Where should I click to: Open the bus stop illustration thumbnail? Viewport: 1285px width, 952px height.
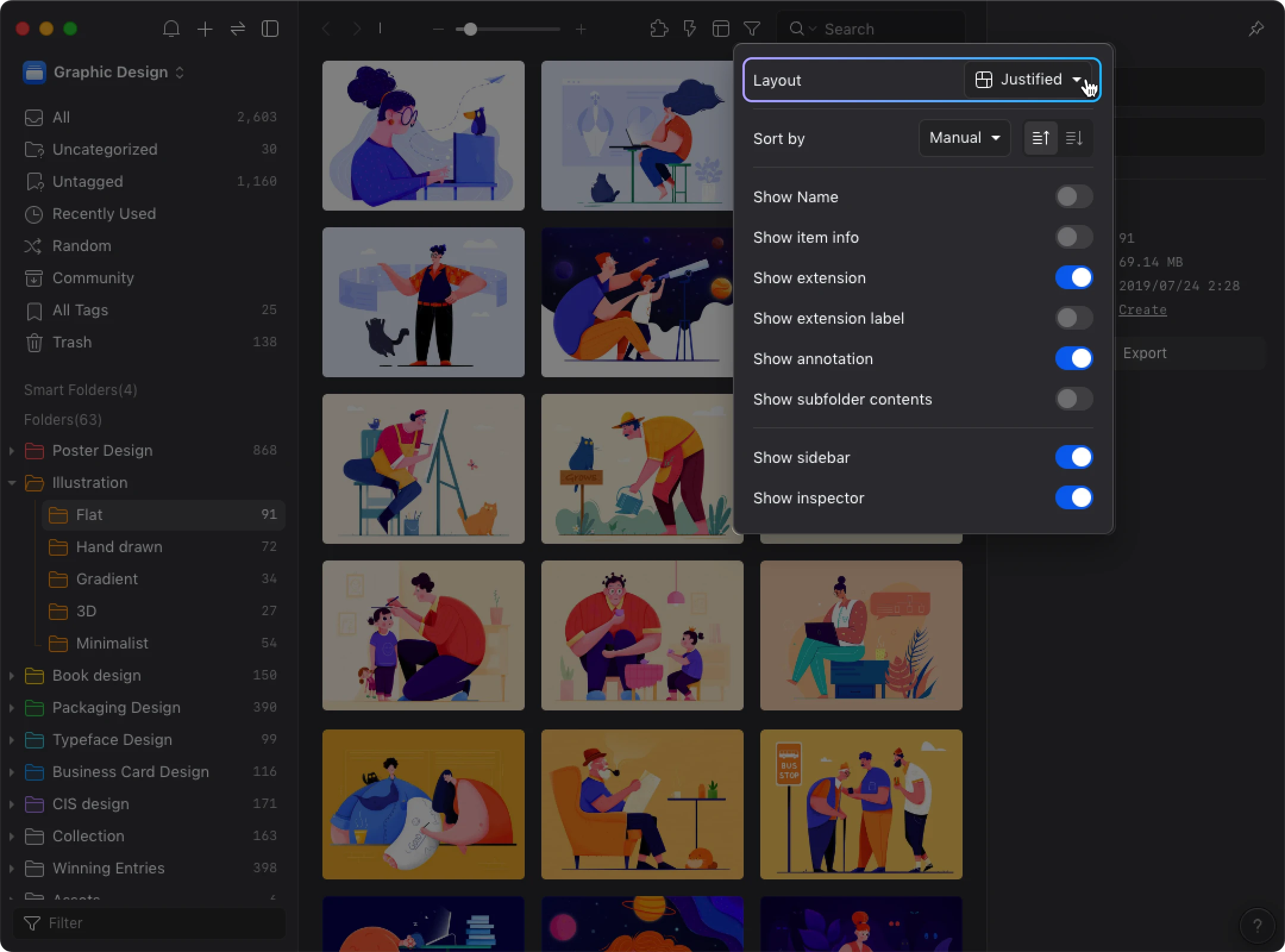[x=861, y=804]
